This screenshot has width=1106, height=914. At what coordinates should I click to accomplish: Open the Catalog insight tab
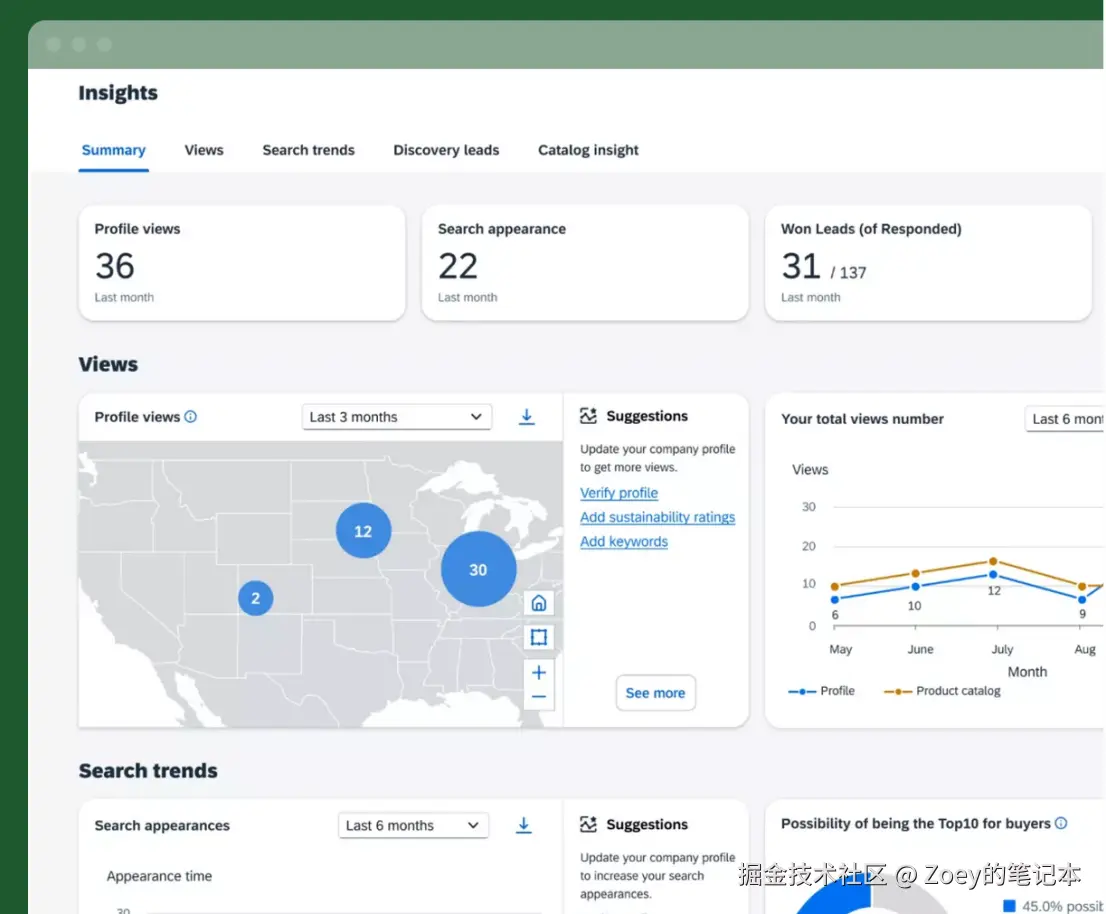coord(588,150)
